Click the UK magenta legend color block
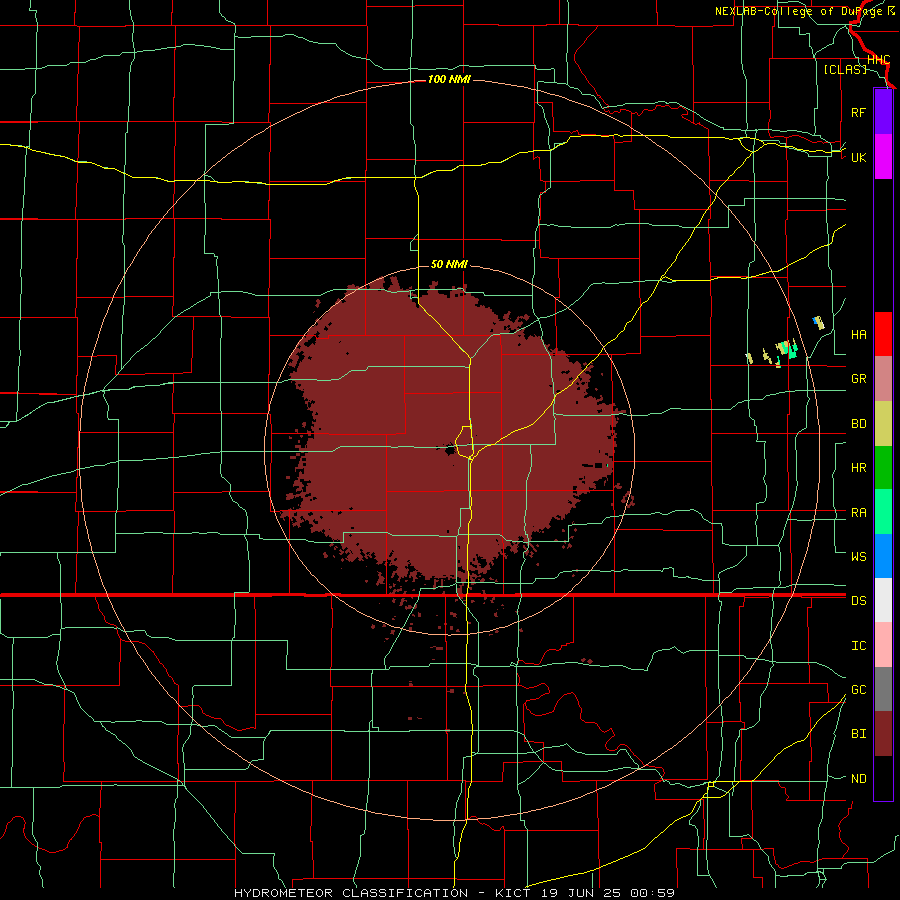 pos(883,157)
